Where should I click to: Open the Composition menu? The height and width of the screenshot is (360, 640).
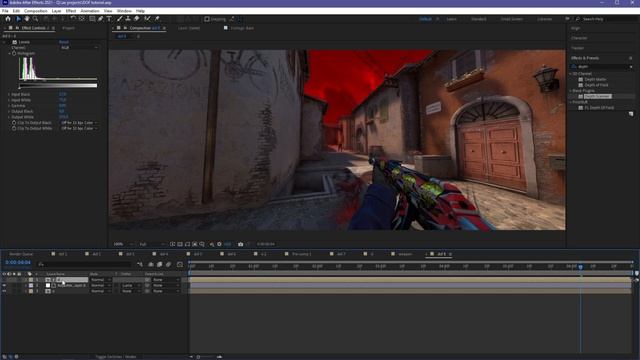(36, 11)
